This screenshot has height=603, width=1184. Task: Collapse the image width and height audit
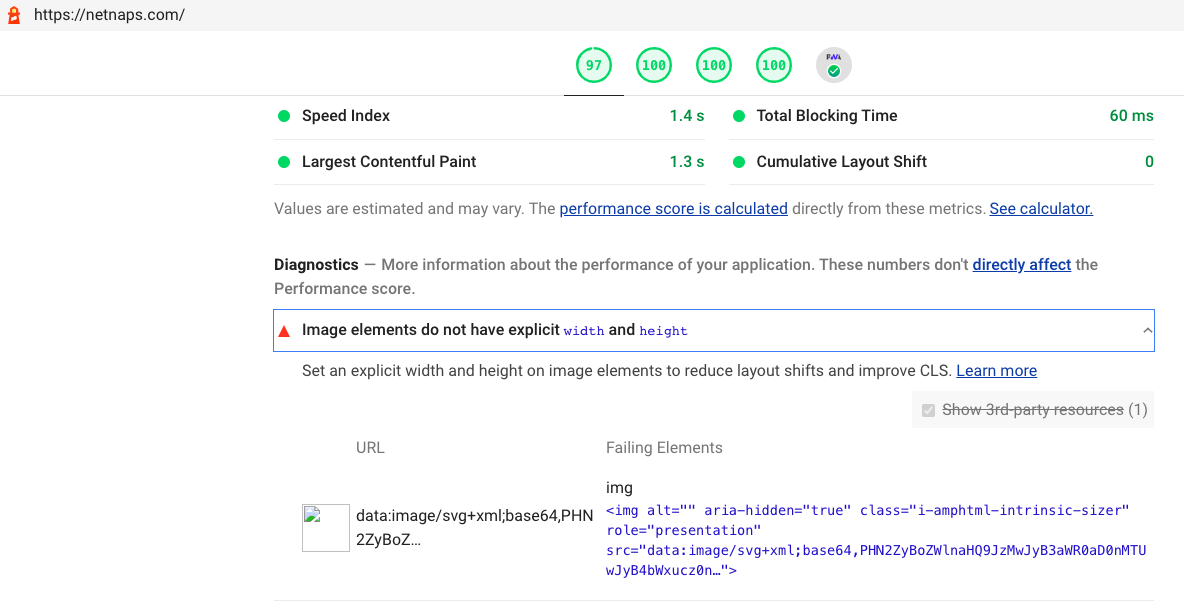click(x=1148, y=329)
